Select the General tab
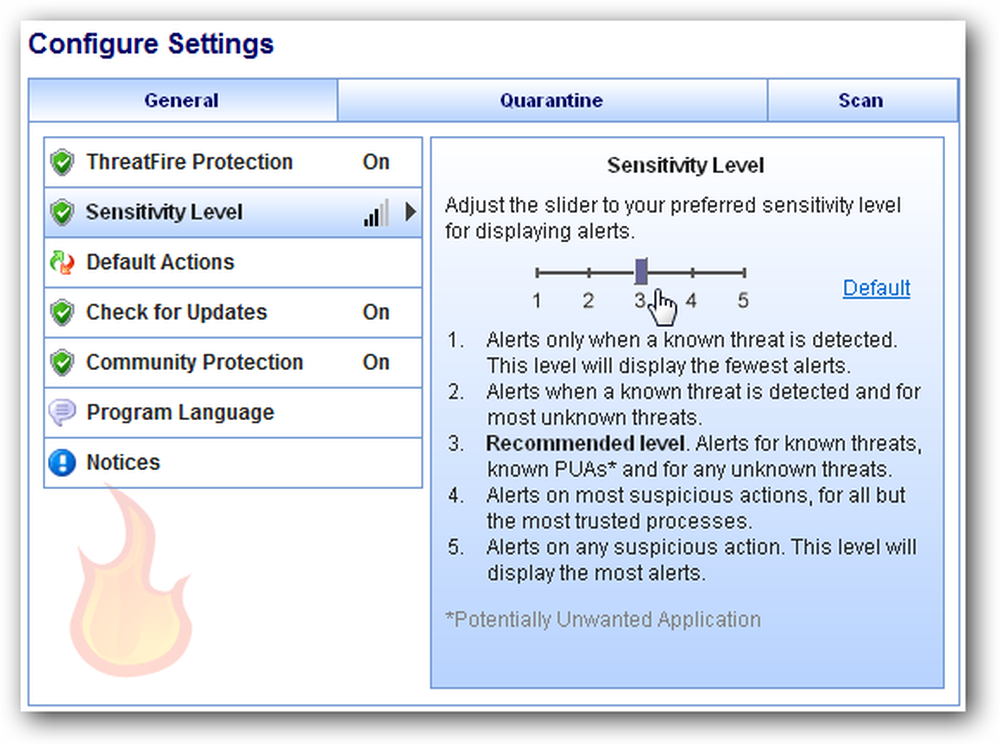This screenshot has width=1000, height=746. click(x=183, y=100)
